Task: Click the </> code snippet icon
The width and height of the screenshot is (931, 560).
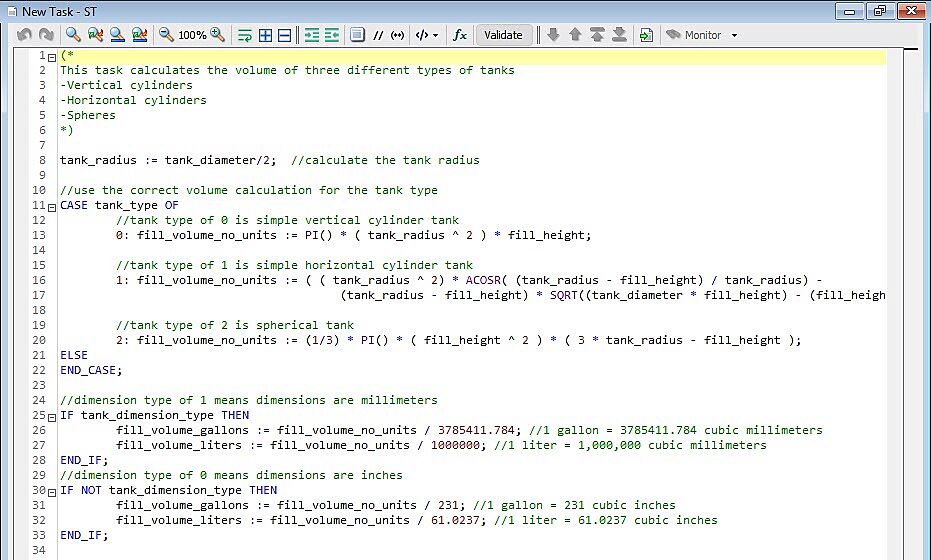Action: tap(422, 35)
